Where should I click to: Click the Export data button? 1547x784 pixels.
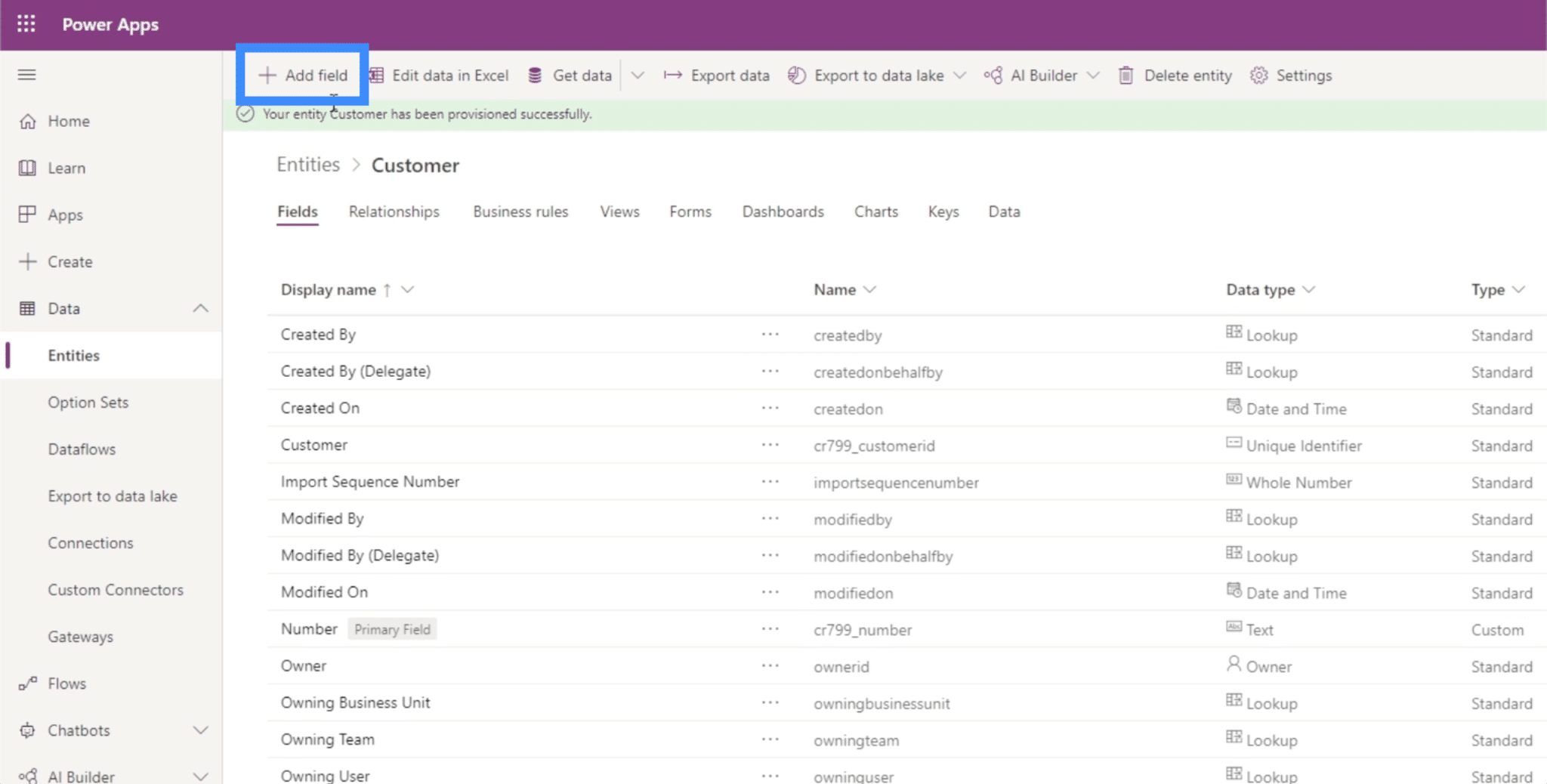click(x=716, y=76)
